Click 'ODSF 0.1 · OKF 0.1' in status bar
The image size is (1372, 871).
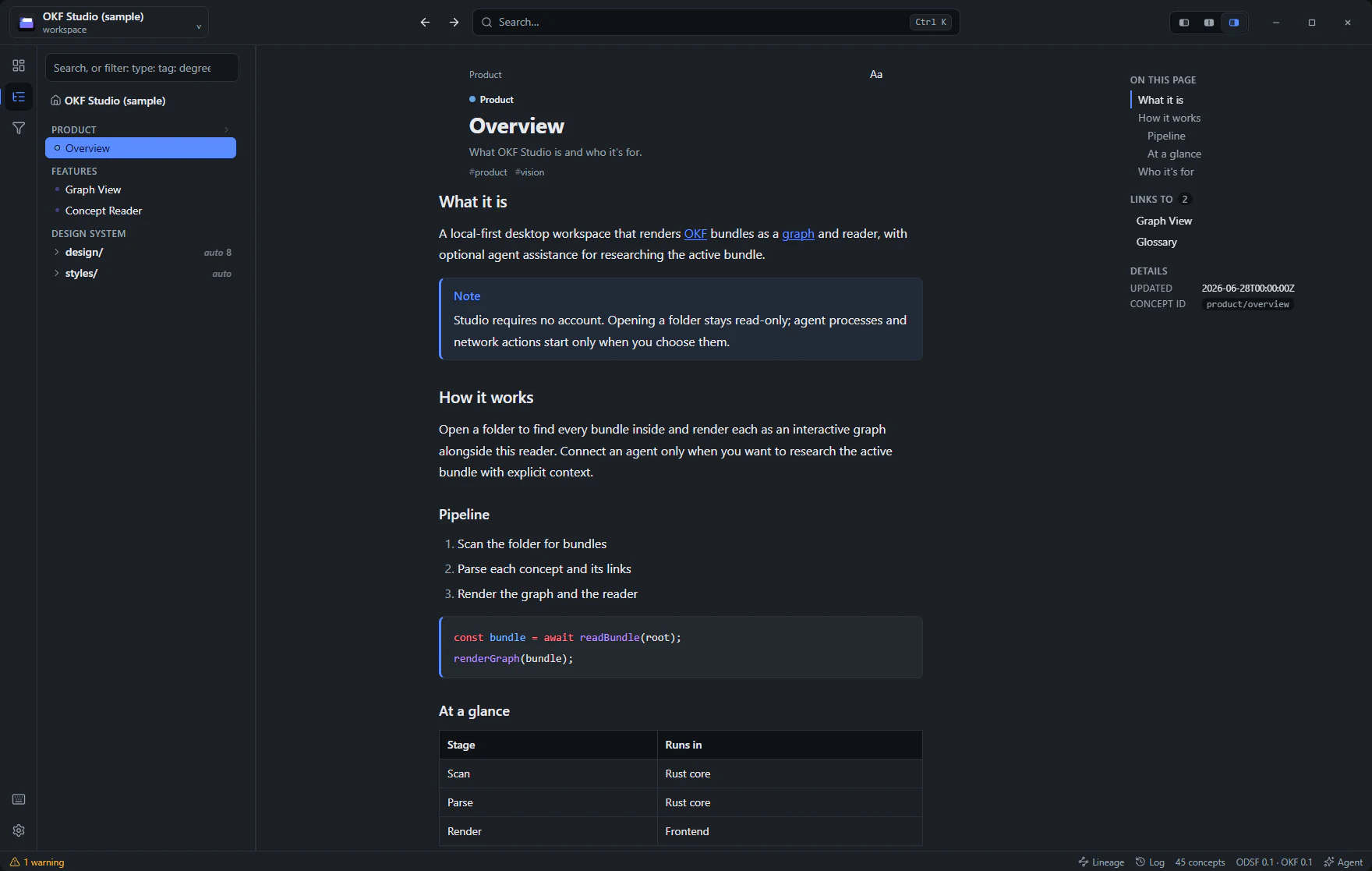1274,862
